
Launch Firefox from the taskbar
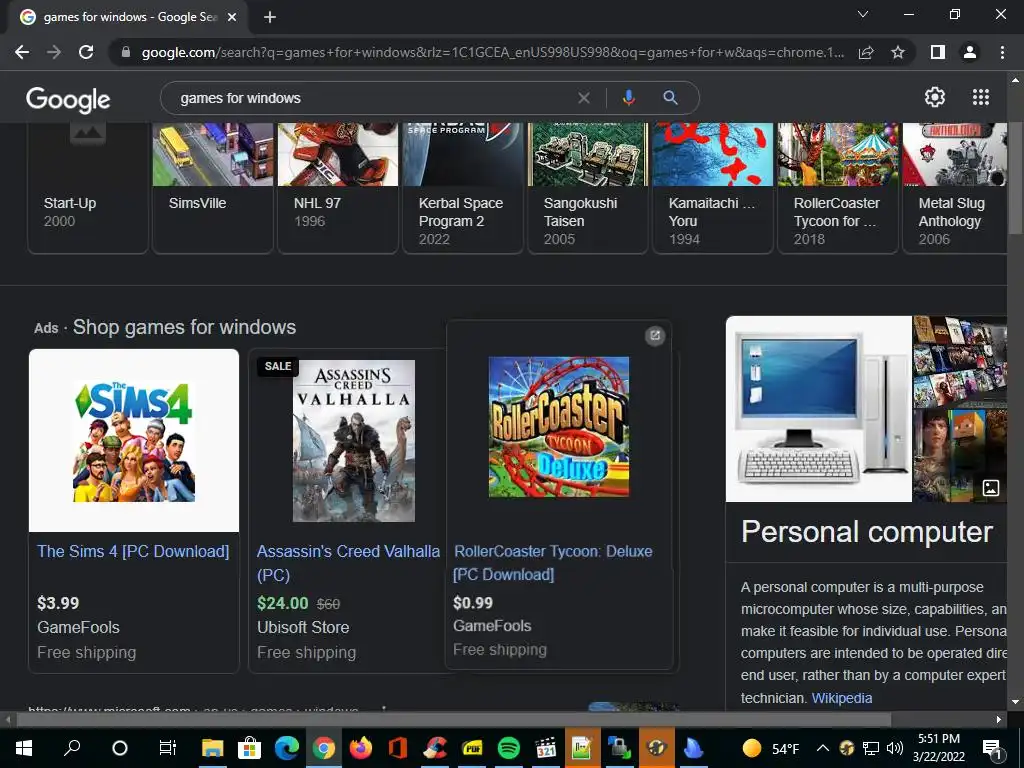coord(360,748)
